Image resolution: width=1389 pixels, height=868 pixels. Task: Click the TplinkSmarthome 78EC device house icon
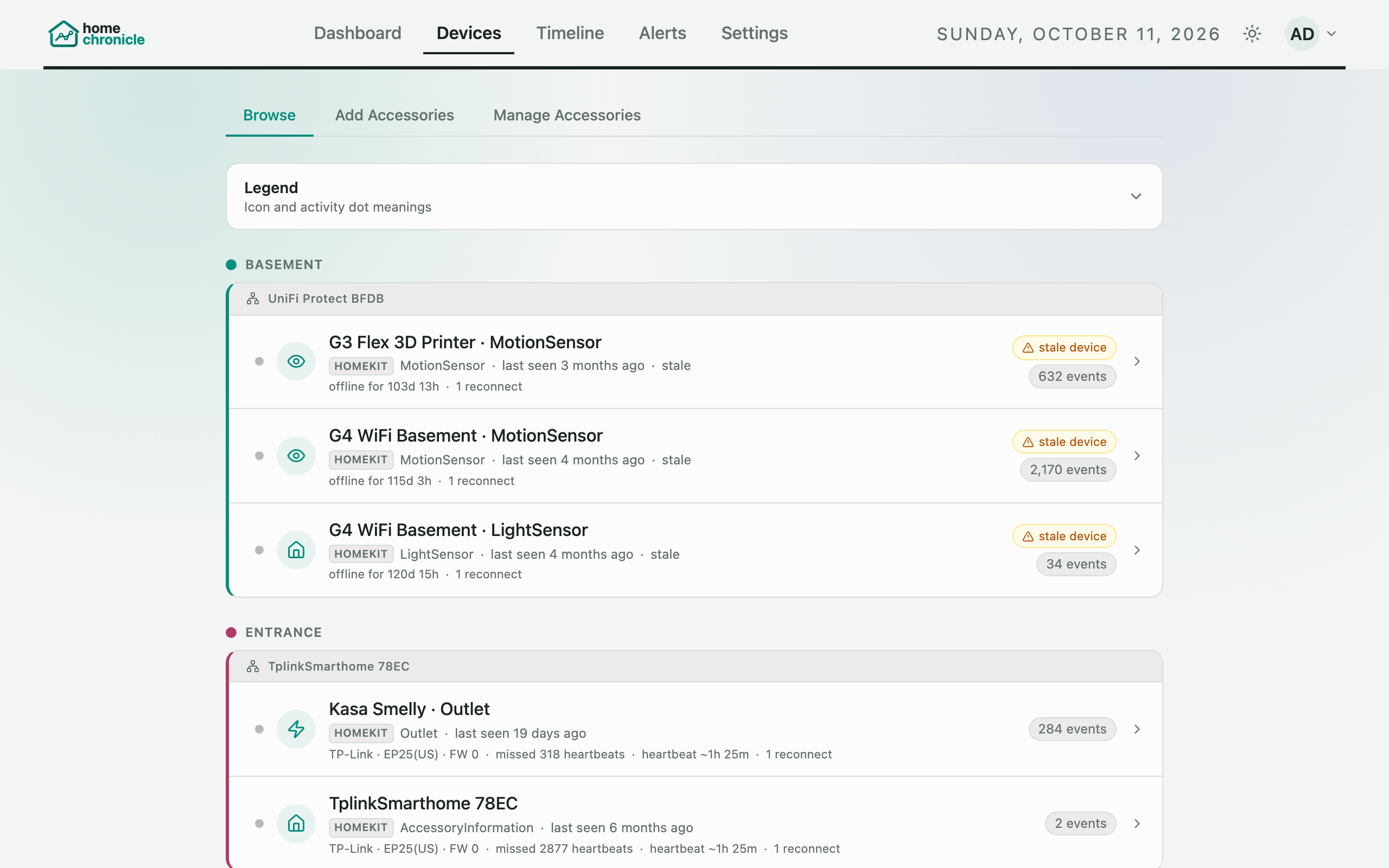296,823
